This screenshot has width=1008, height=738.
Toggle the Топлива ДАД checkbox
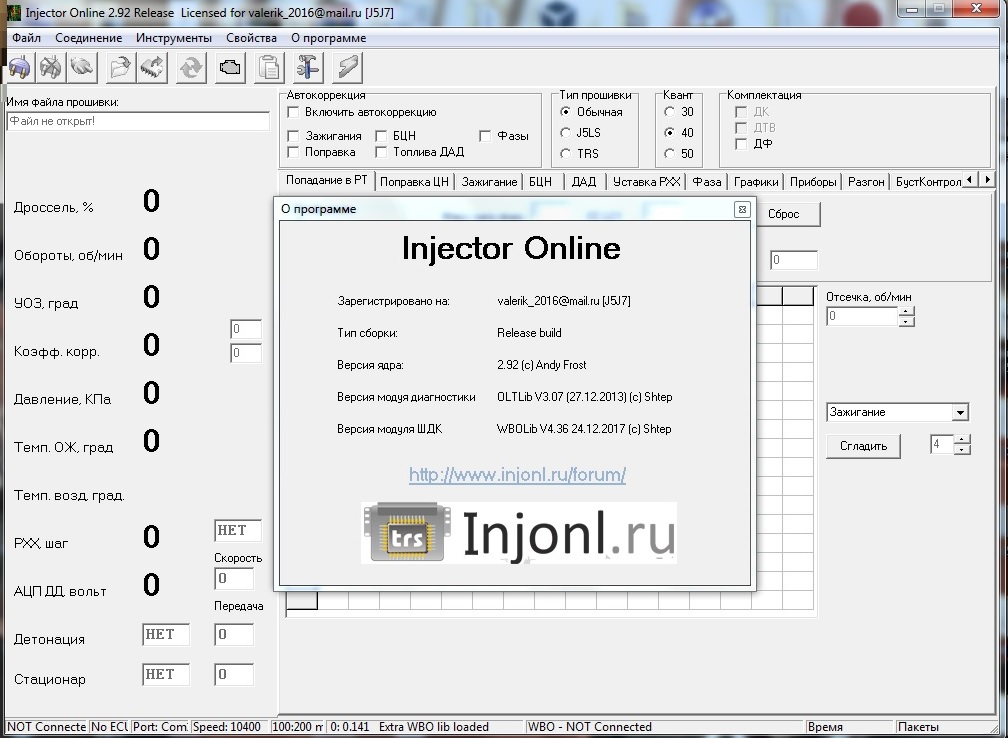tap(381, 152)
